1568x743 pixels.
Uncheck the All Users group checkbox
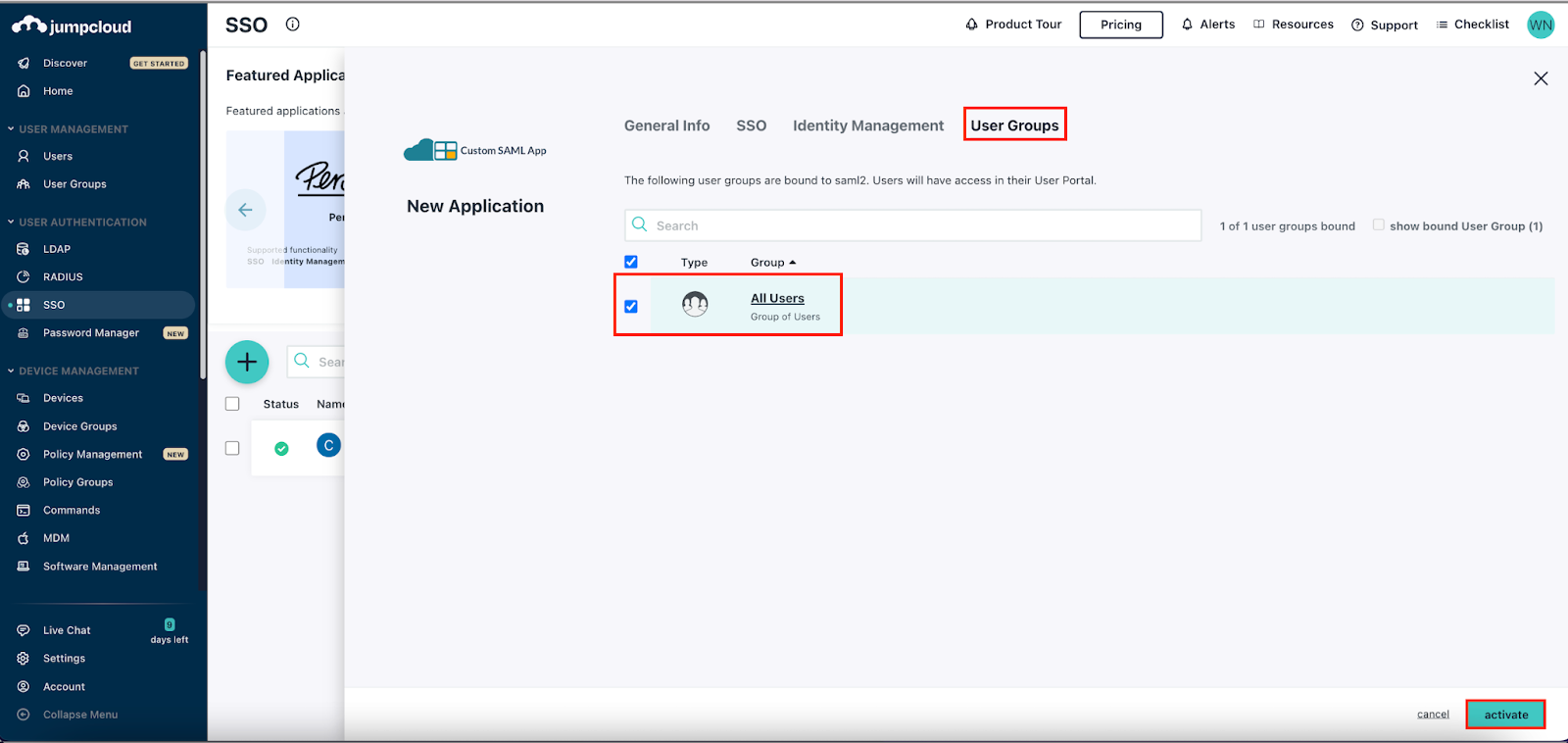631,307
